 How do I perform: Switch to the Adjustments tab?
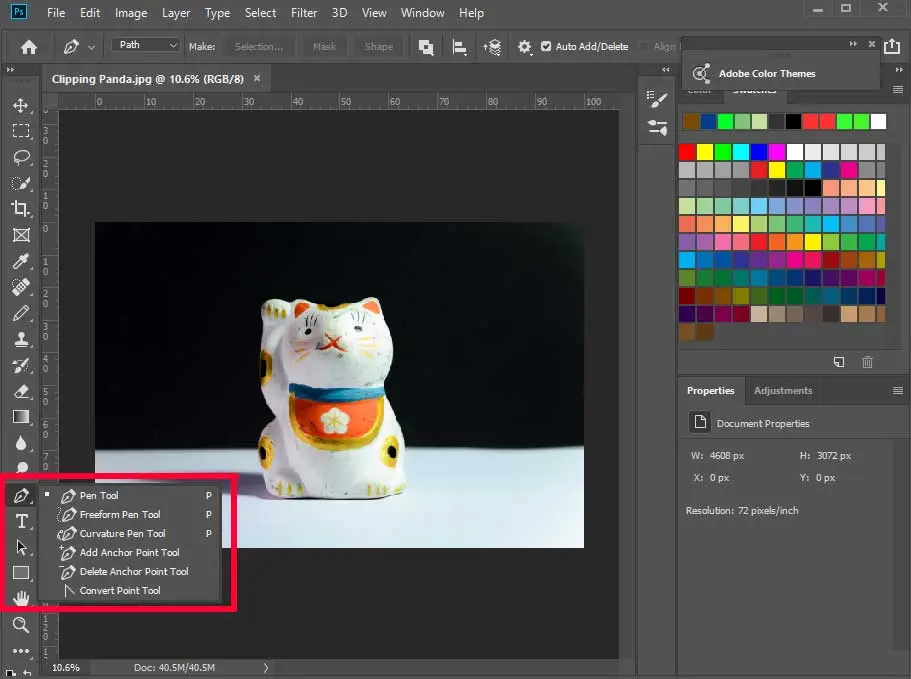[783, 390]
